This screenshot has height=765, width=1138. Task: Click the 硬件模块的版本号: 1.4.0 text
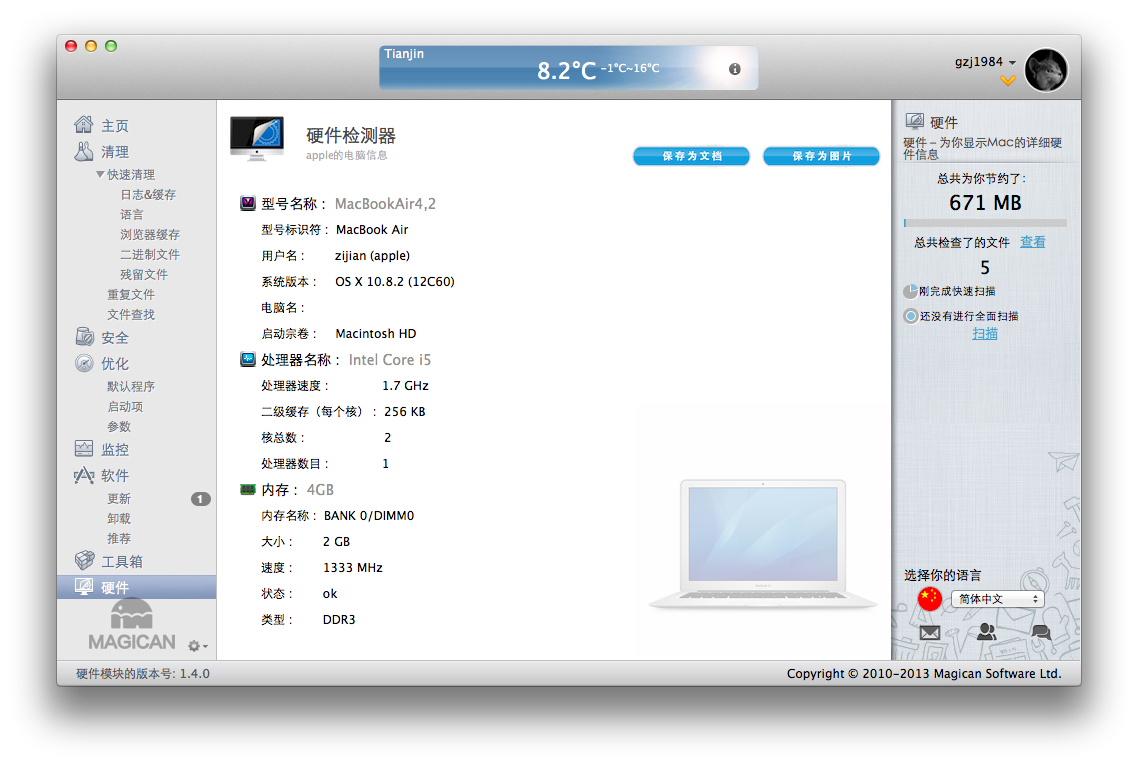143,674
